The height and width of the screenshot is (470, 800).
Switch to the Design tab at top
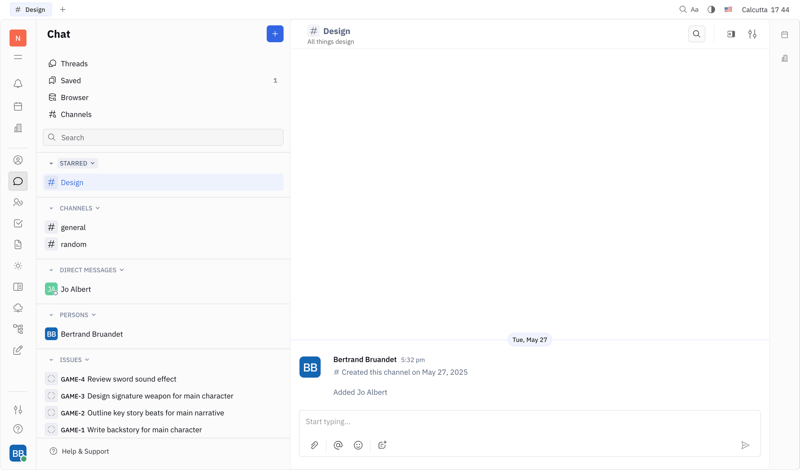31,9
